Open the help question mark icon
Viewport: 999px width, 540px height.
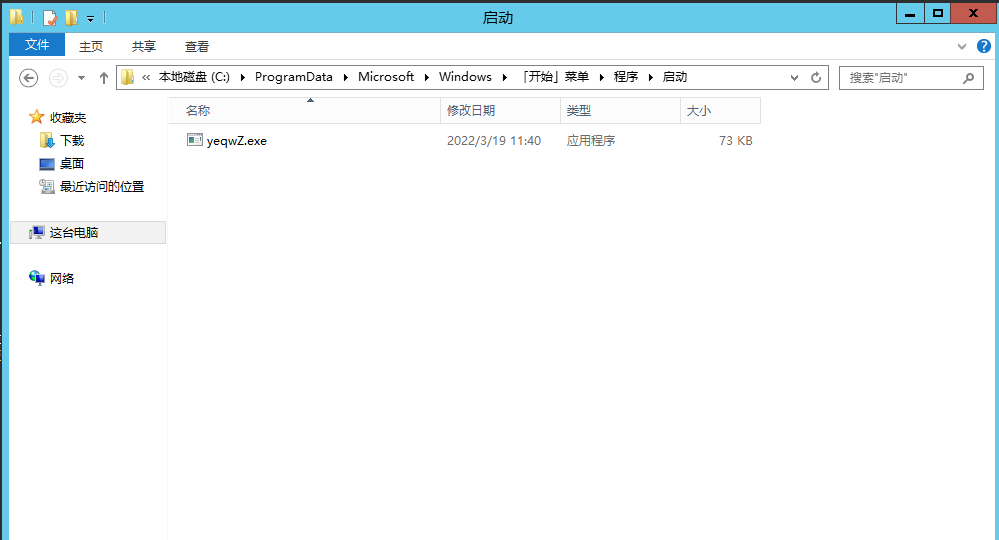984,46
